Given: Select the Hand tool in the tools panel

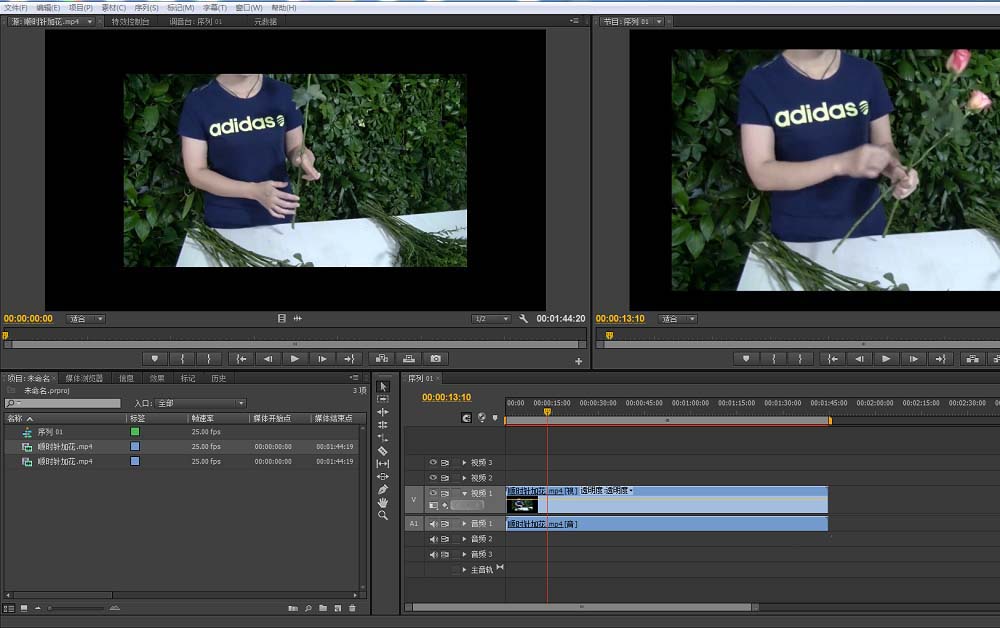Looking at the screenshot, I should (x=383, y=502).
